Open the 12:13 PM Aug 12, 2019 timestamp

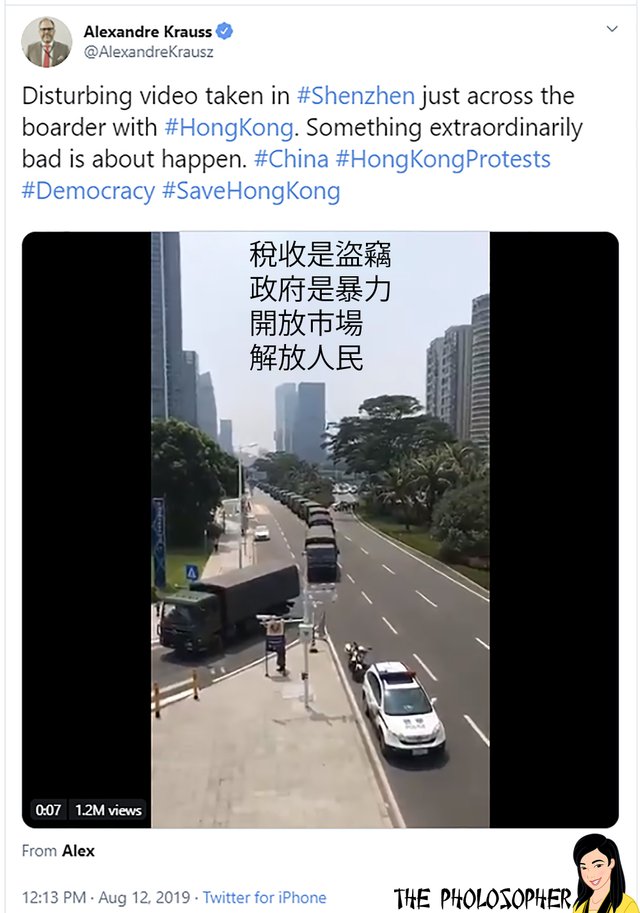point(106,897)
